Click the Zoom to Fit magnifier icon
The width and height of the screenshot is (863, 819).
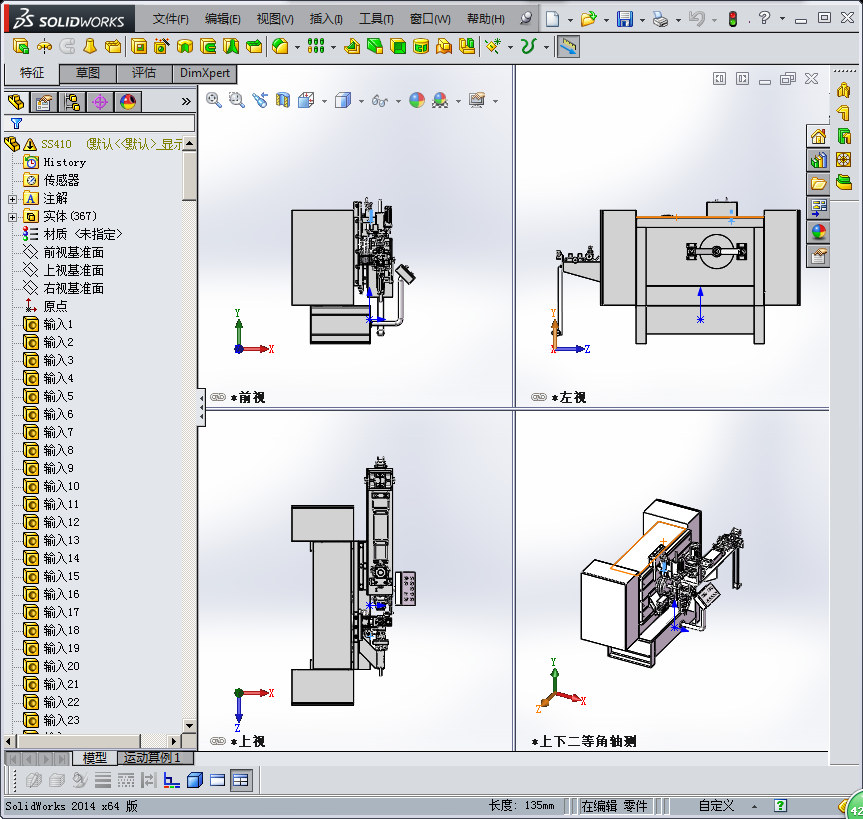point(214,100)
